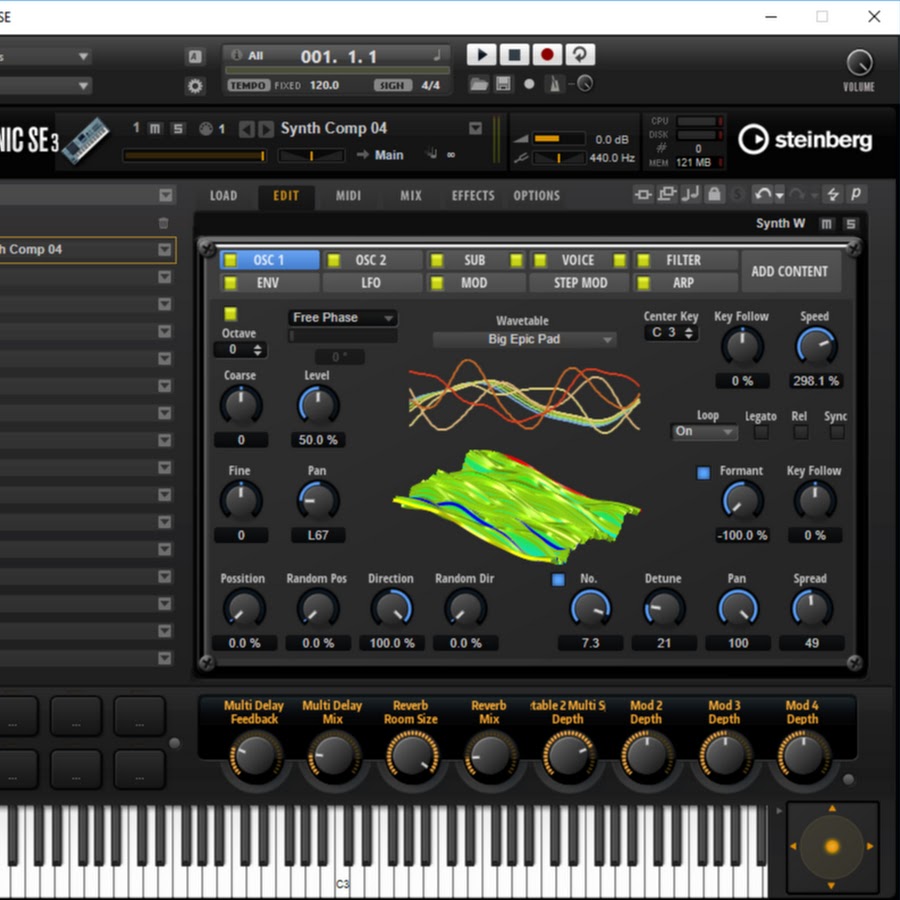Screen dimensions: 900x900
Task: Start playback with the Play button
Action: click(x=481, y=55)
